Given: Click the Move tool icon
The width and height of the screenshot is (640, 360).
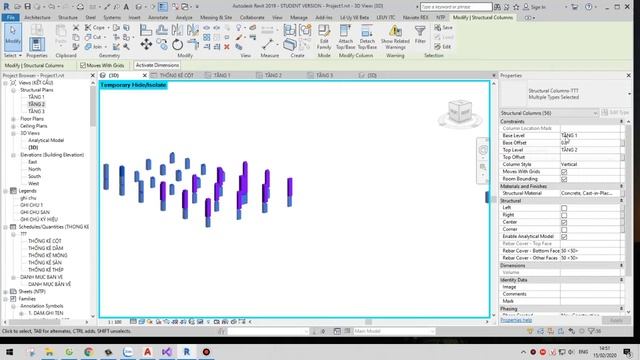Looking at the screenshot, I should pyautogui.click(x=146, y=44).
